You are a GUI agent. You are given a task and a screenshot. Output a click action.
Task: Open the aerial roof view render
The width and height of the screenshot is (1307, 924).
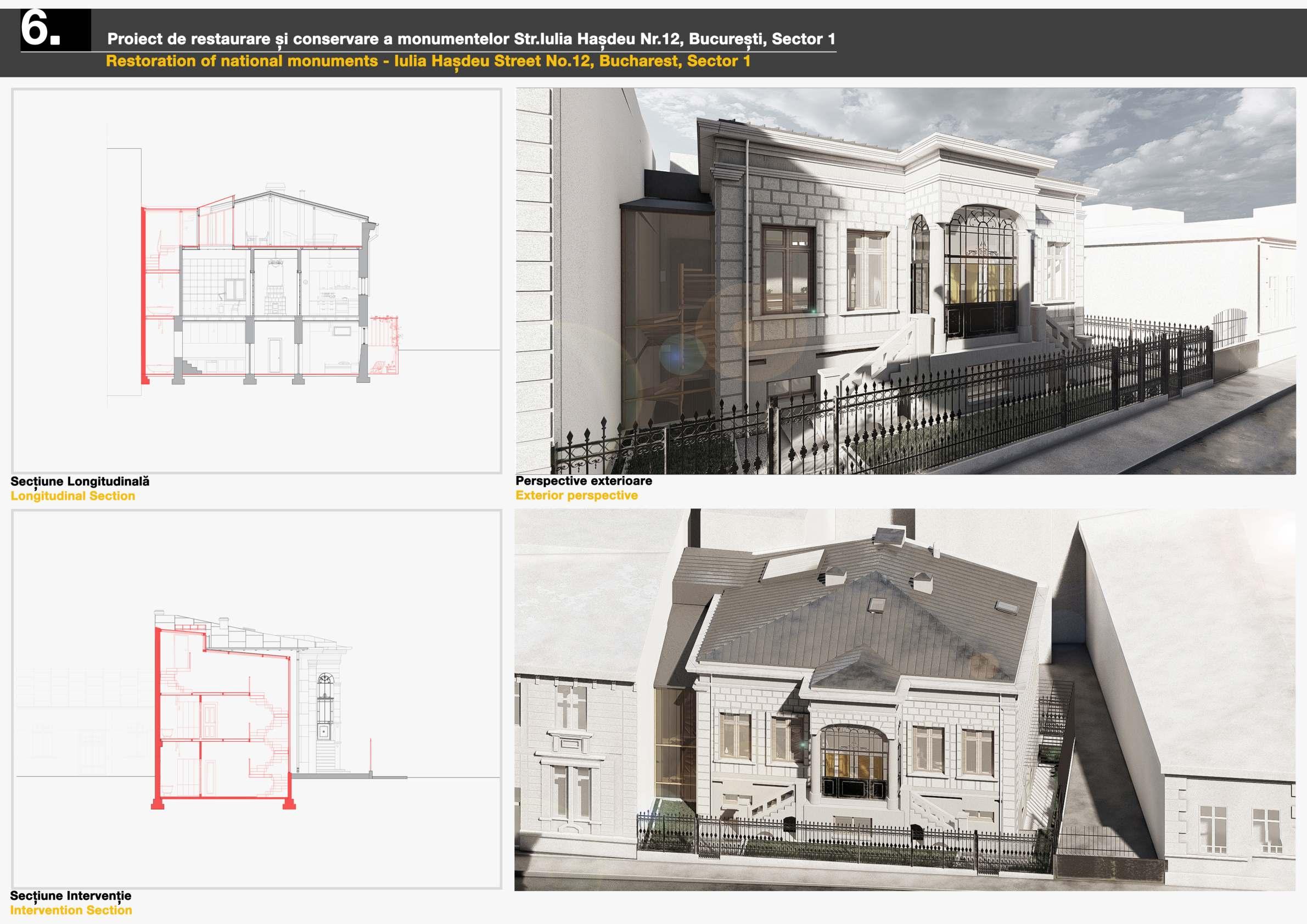click(905, 699)
